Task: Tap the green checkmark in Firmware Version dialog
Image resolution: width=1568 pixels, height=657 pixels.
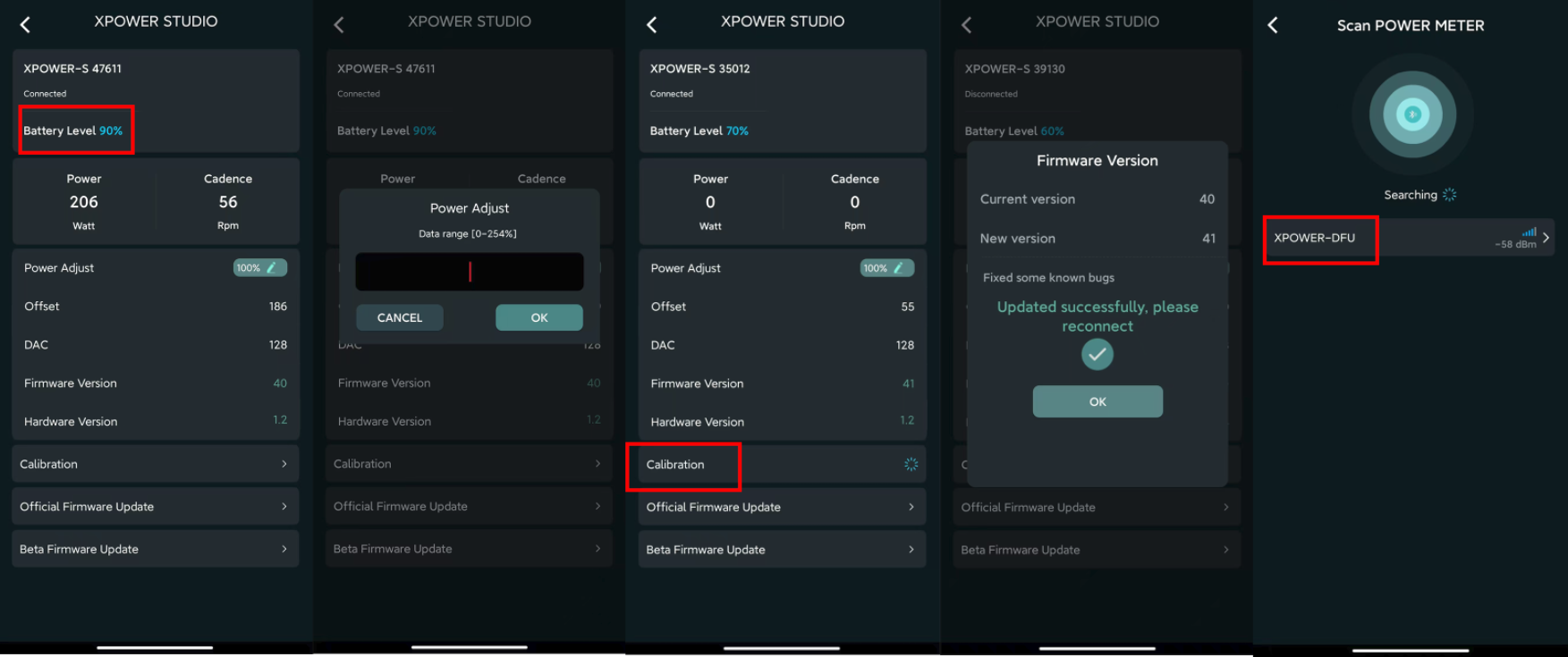Action: pyautogui.click(x=1098, y=355)
